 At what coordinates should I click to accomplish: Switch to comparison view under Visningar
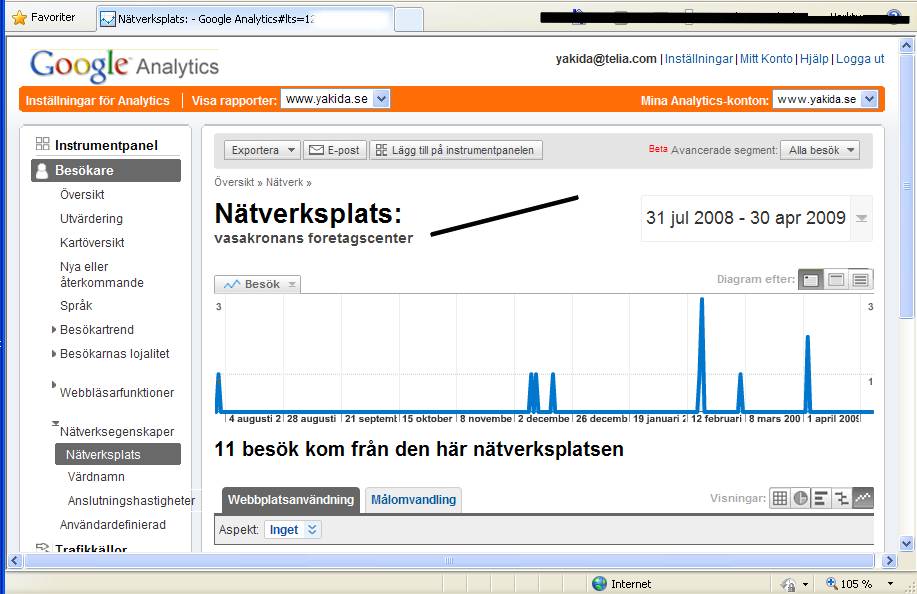coord(842,498)
